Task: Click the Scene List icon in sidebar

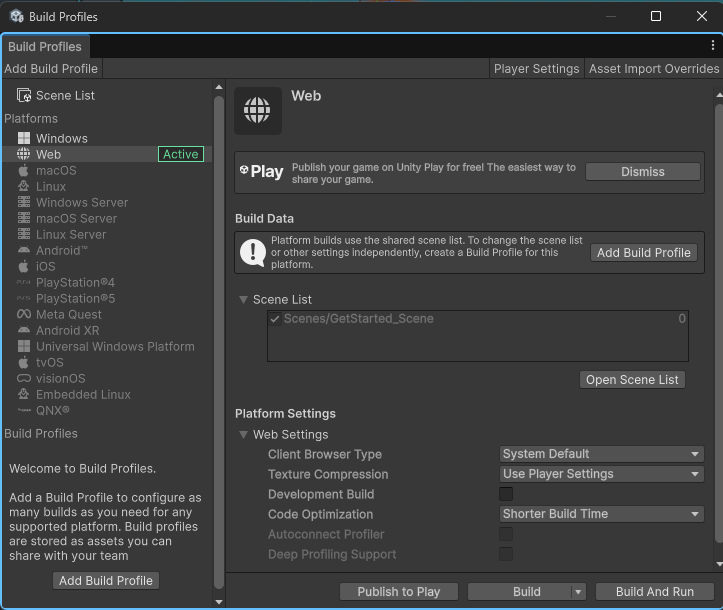Action: coord(24,95)
